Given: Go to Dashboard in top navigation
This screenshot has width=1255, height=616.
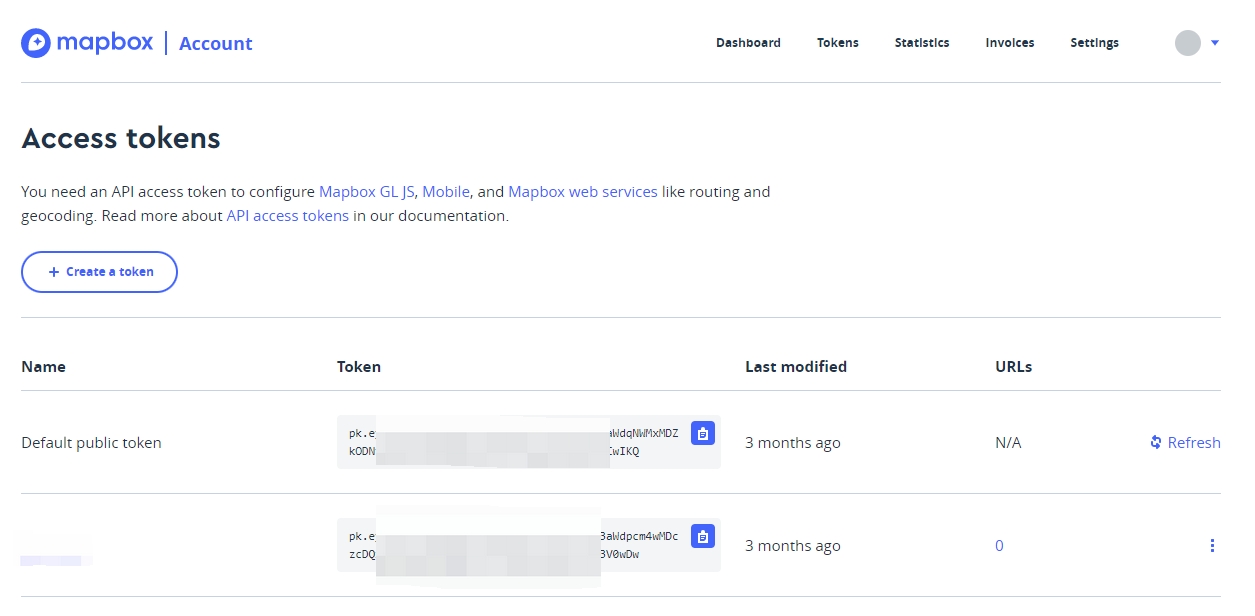Looking at the screenshot, I should click(x=748, y=43).
